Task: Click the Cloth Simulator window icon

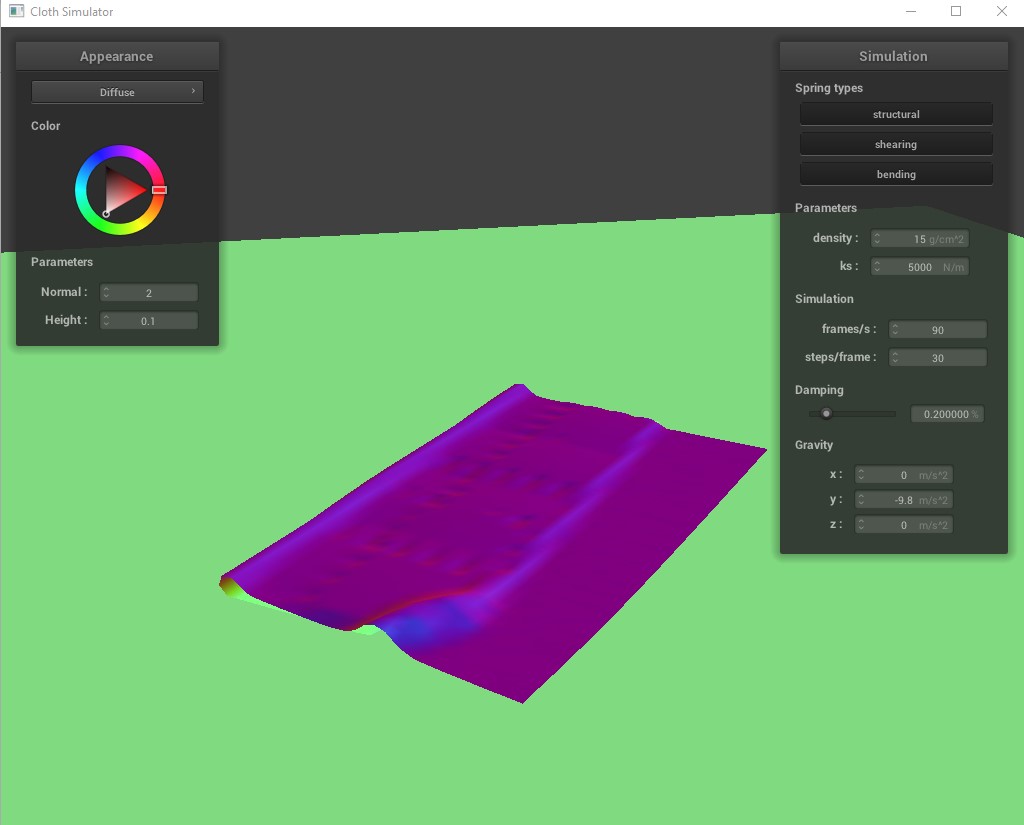Action: 16,11
